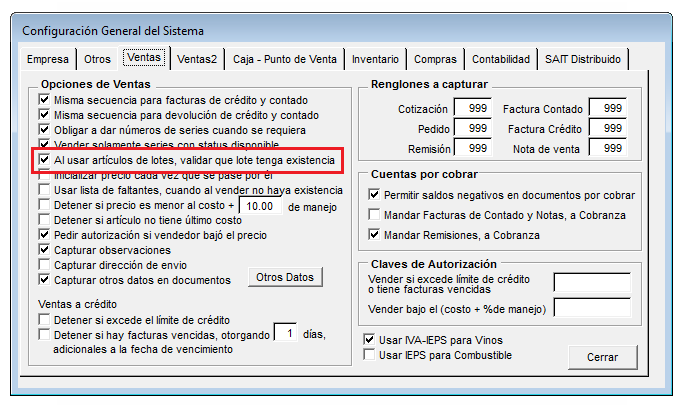Open the Empresa tab
The width and height of the screenshot is (690, 412).
pyautogui.click(x=48, y=59)
